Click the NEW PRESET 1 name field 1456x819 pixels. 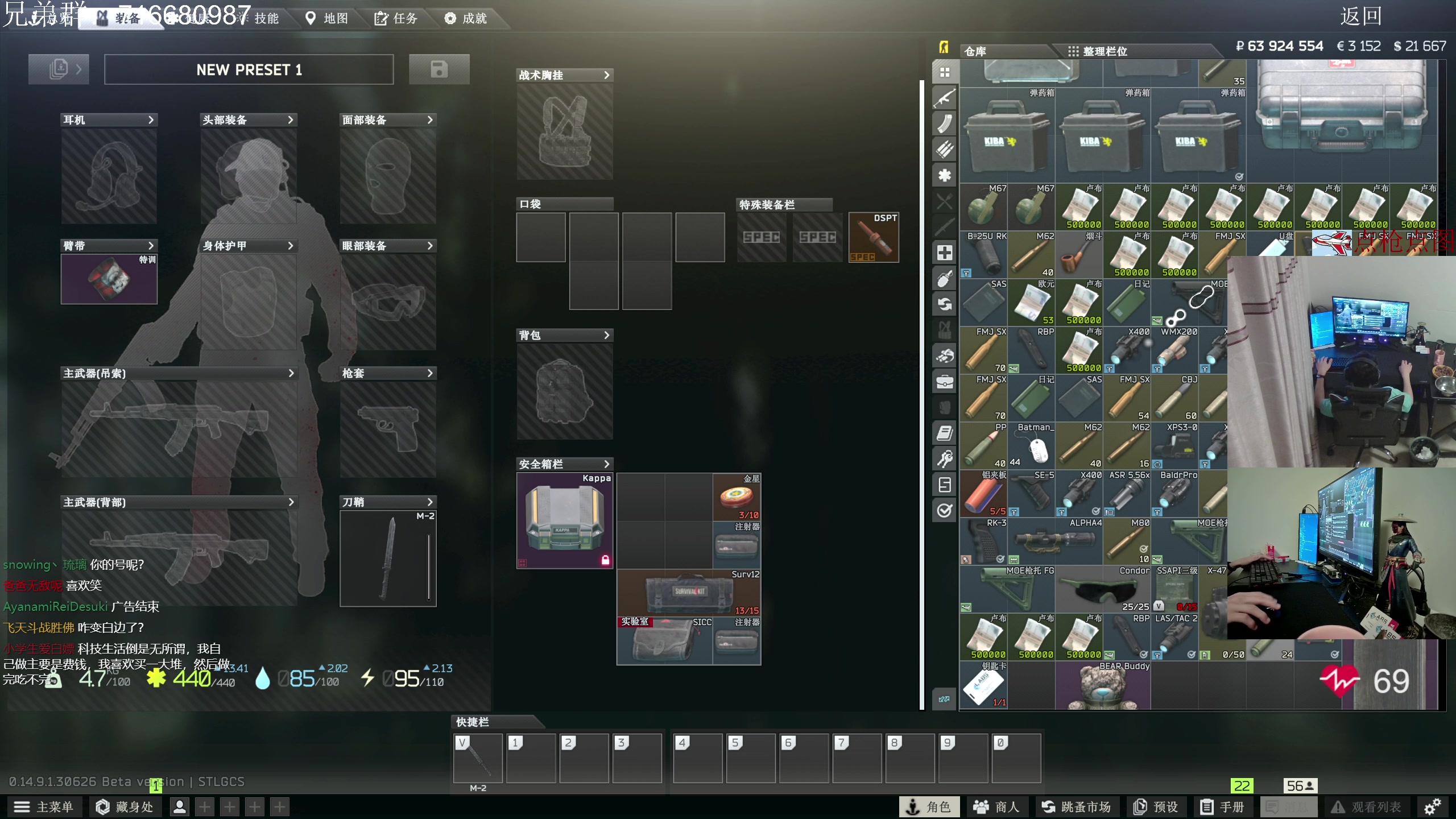[x=249, y=69]
